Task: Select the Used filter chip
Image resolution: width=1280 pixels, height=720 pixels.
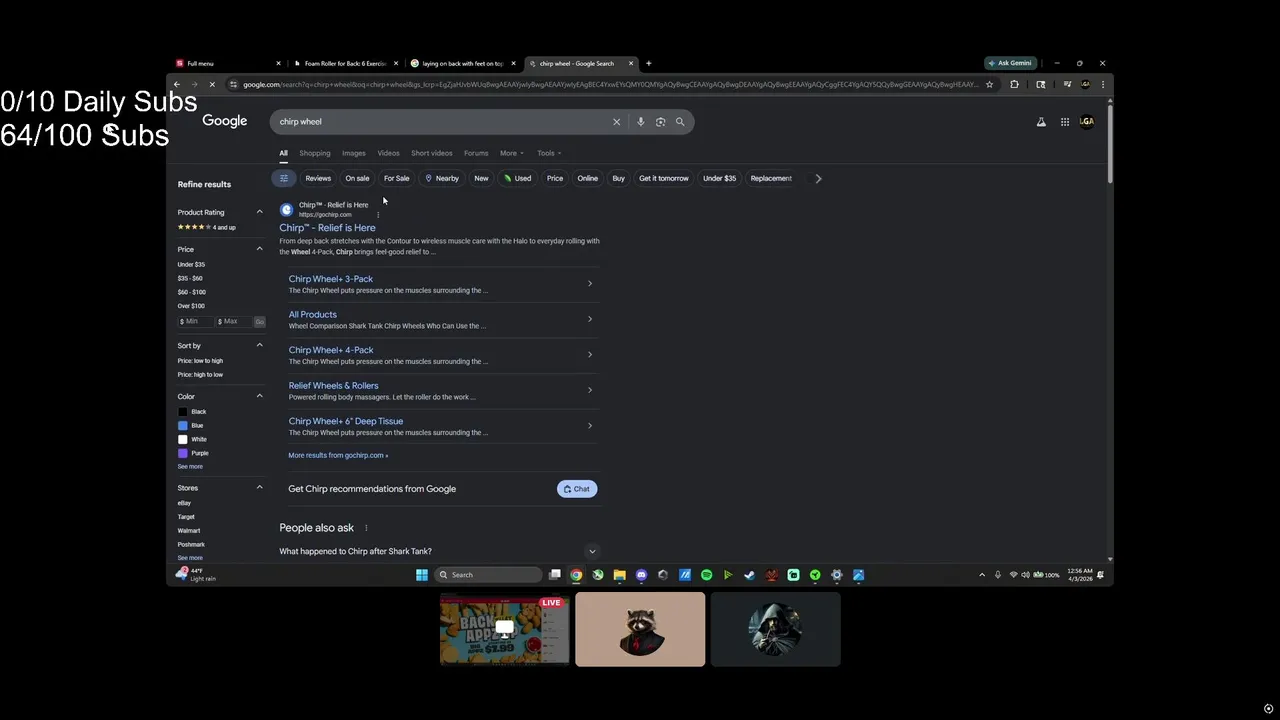Action: 517,178
